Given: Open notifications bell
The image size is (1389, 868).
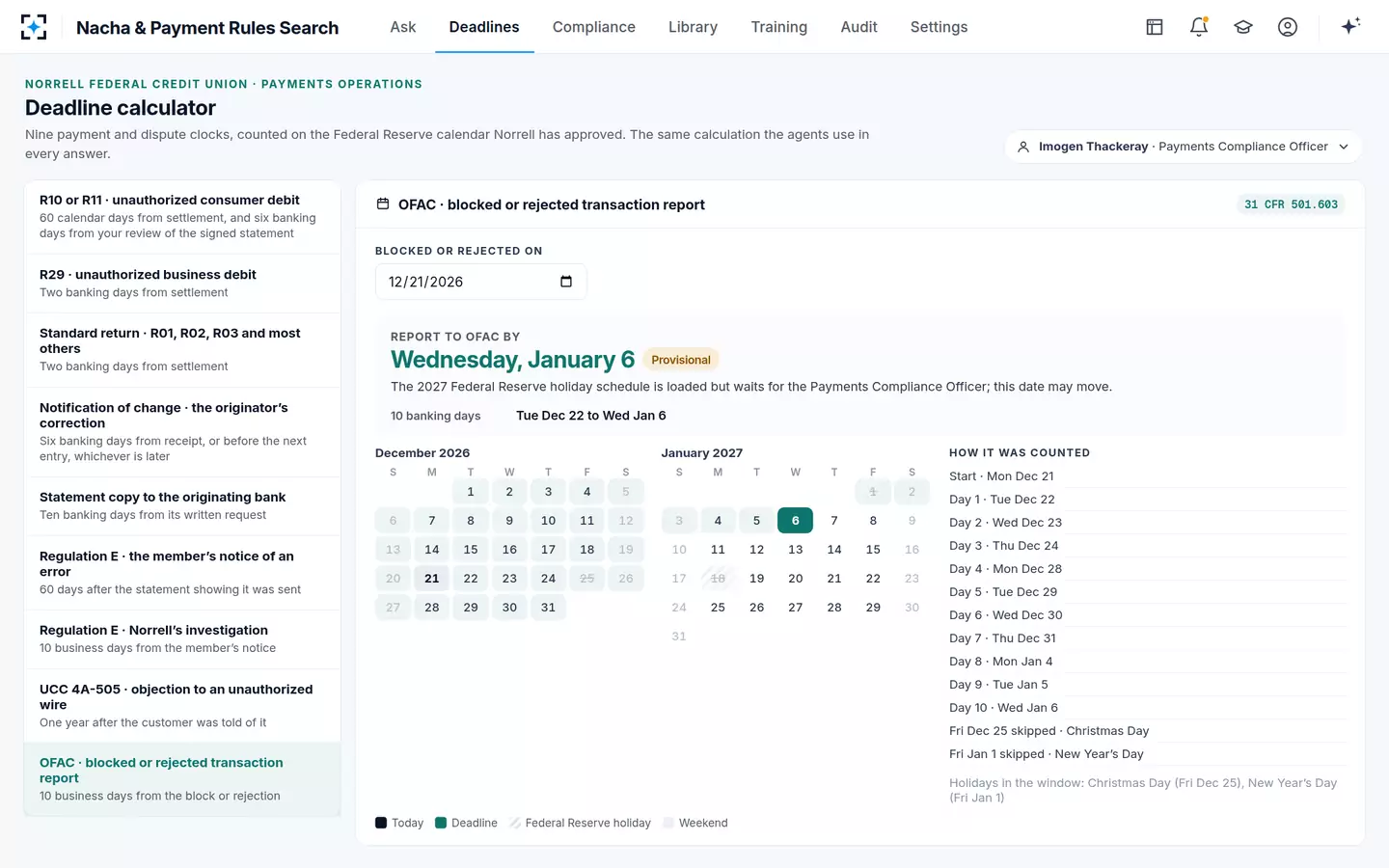Looking at the screenshot, I should click(x=1199, y=27).
